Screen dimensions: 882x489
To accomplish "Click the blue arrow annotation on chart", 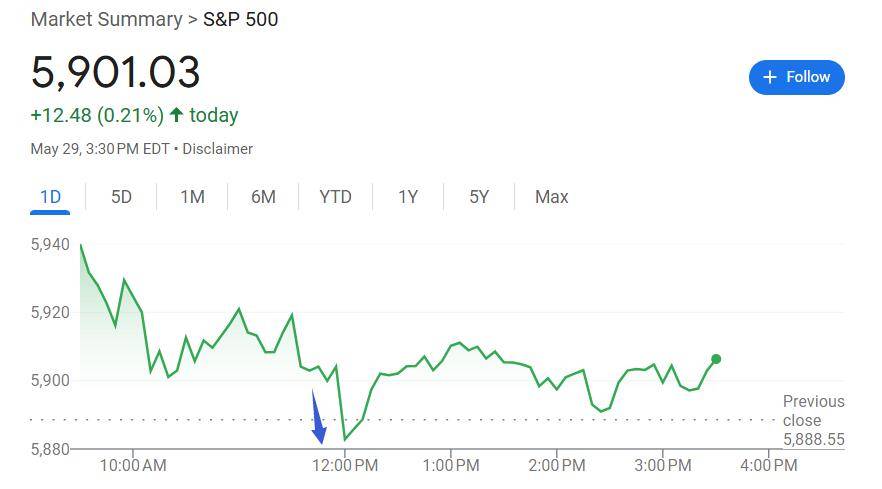I will [318, 417].
